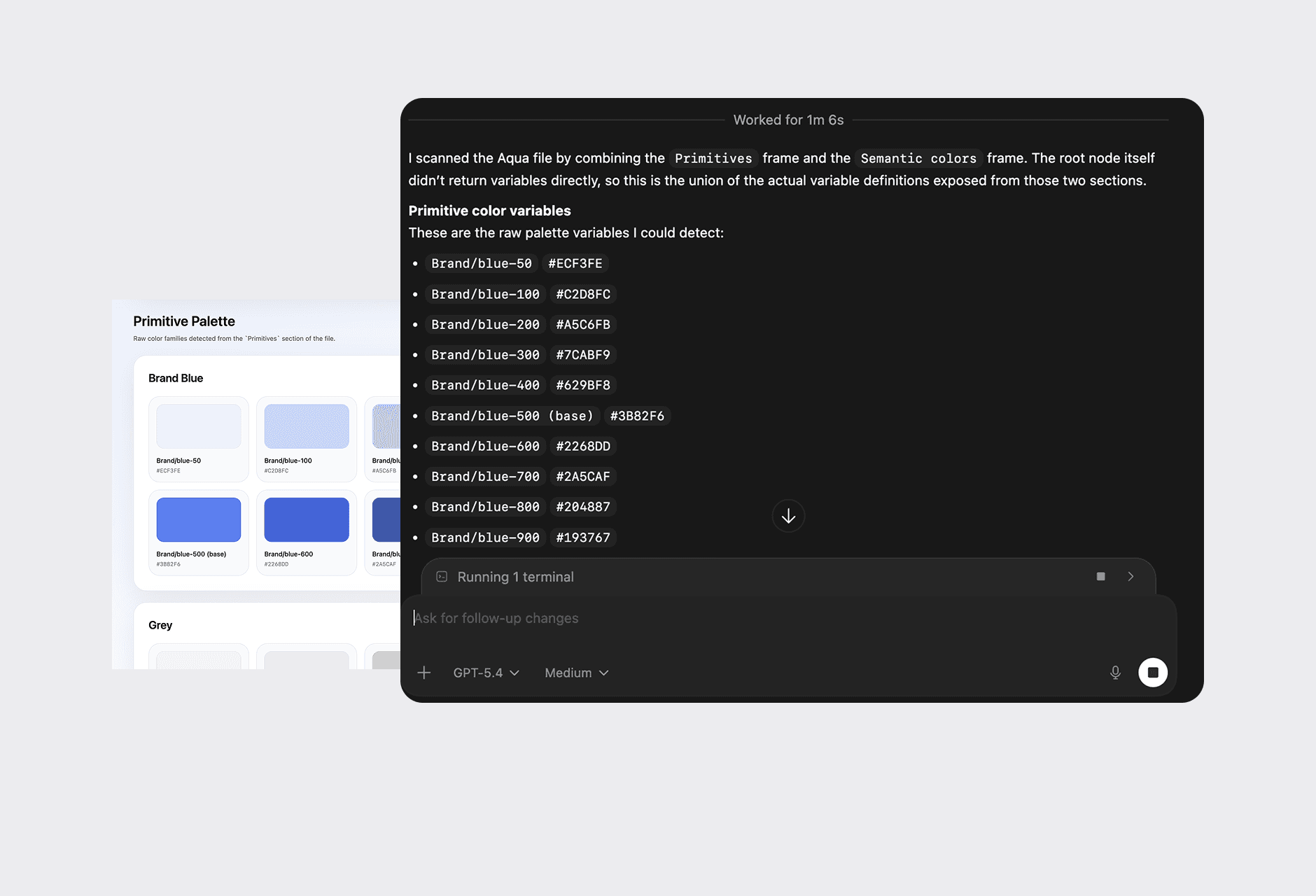
Task: Select the Brand/blue-200 variable name
Action: point(485,325)
